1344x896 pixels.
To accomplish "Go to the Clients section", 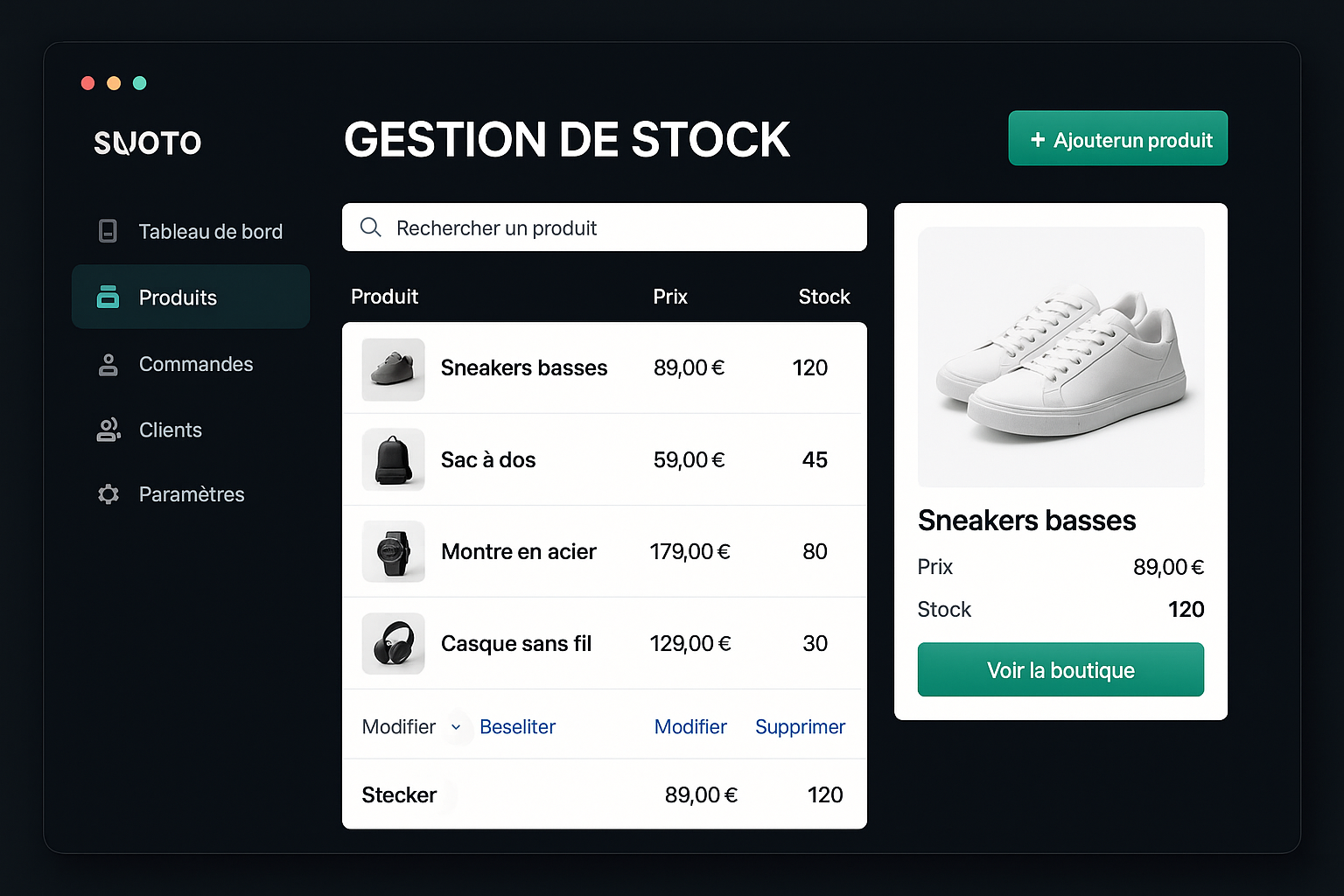I will pyautogui.click(x=170, y=430).
